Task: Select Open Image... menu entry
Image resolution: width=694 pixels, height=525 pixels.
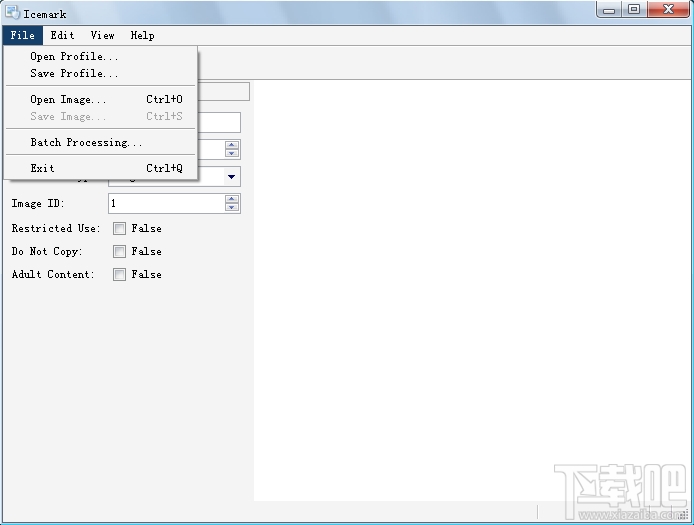Action: [101, 99]
